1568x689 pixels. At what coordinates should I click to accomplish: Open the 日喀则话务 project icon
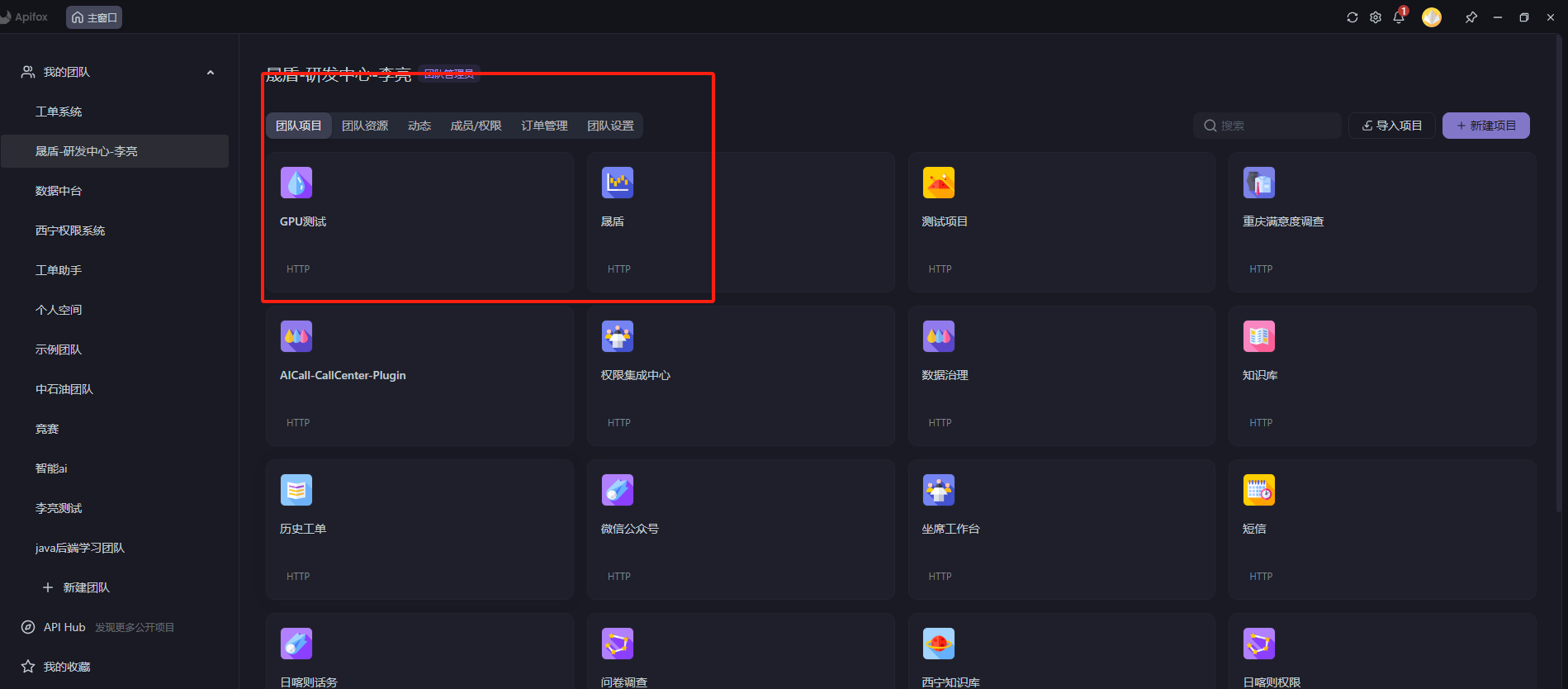coord(296,644)
